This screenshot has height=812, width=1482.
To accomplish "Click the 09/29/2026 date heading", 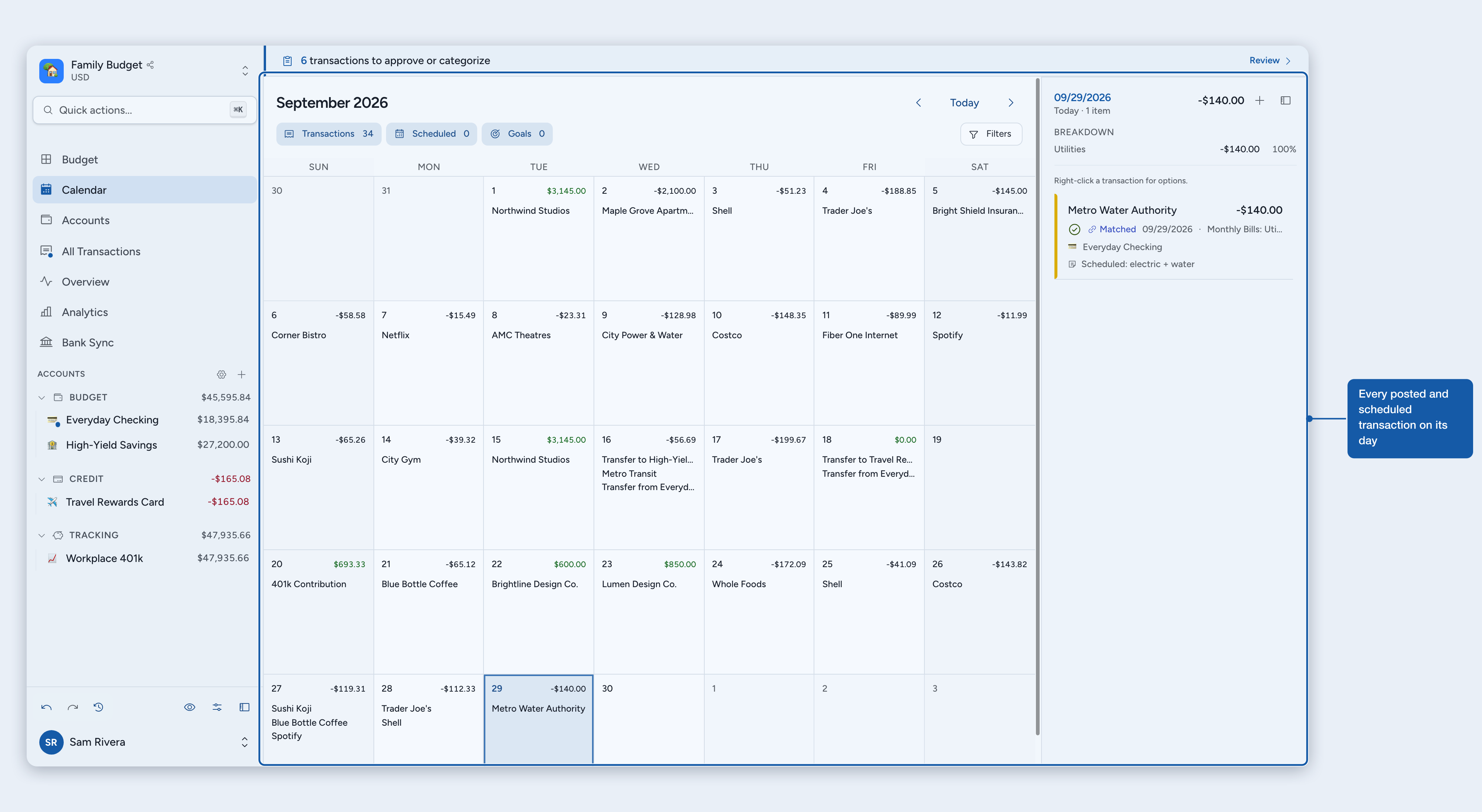I will coord(1082,97).
